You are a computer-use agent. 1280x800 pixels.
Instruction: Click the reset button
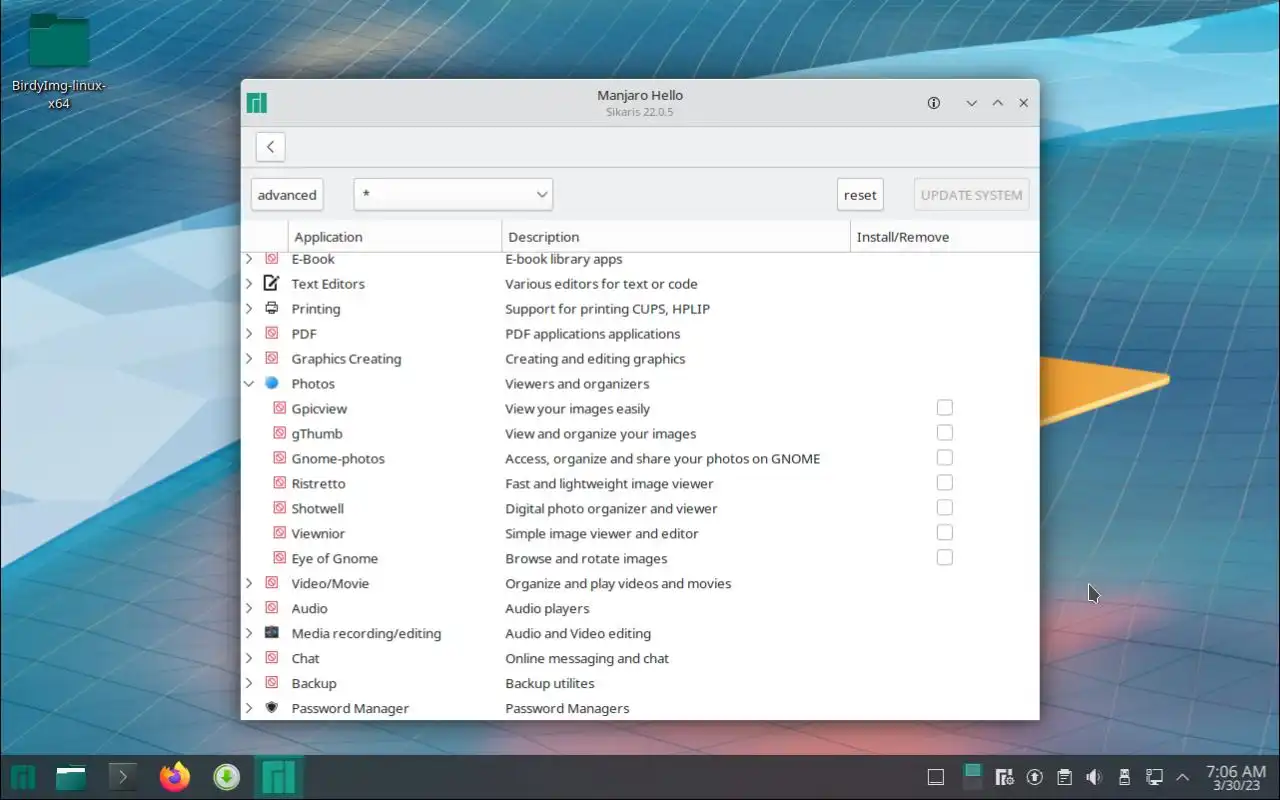860,195
